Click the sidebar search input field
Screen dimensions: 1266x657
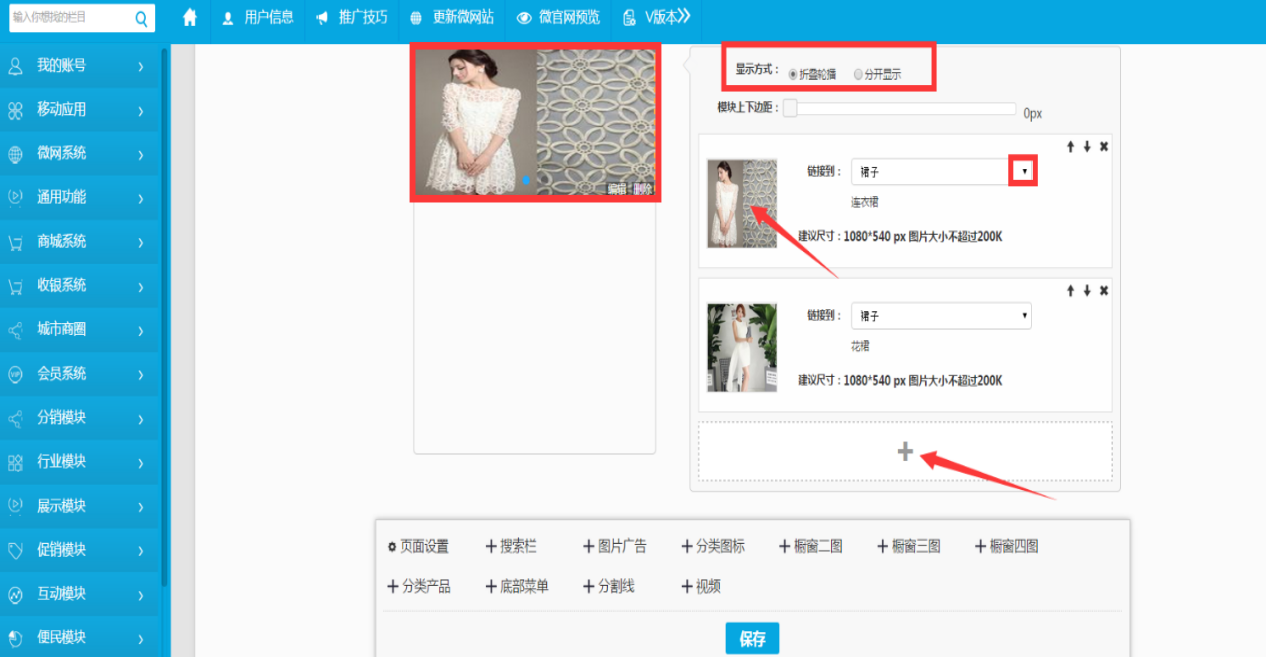click(70, 18)
